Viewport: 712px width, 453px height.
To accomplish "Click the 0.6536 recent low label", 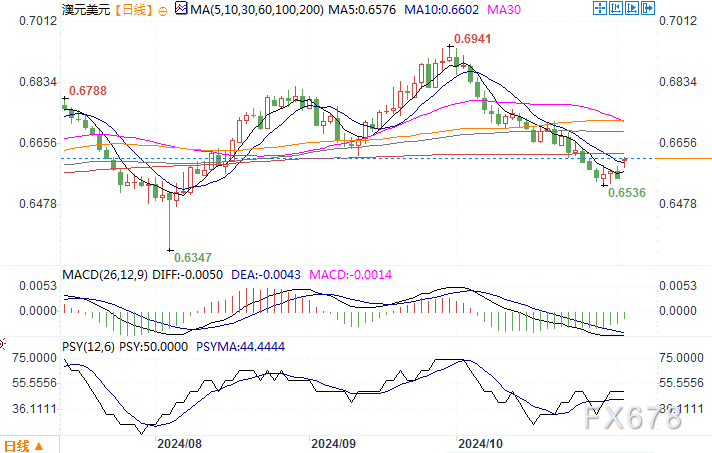I will tap(627, 191).
